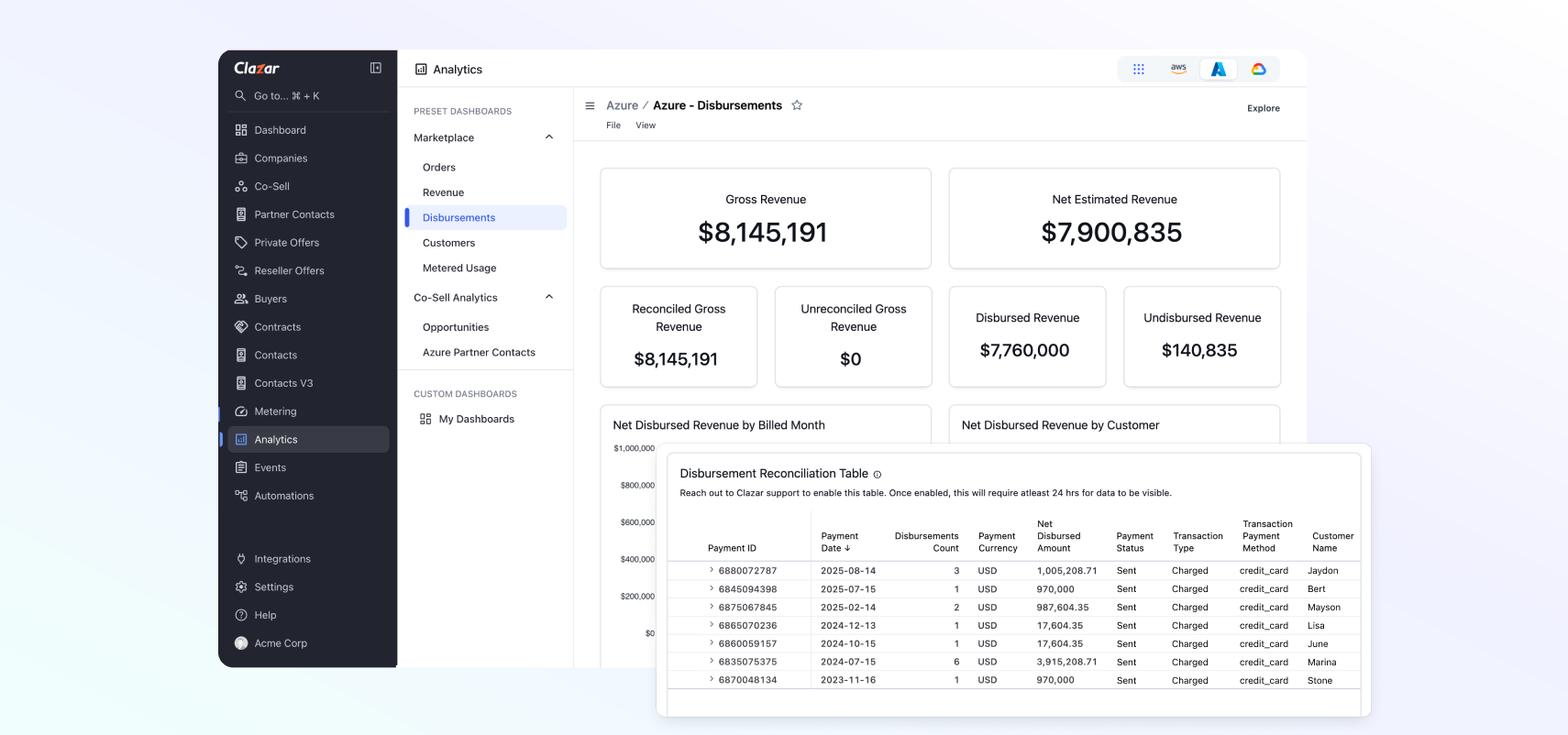Switch to the Google Cloud provider

pos(1259,69)
